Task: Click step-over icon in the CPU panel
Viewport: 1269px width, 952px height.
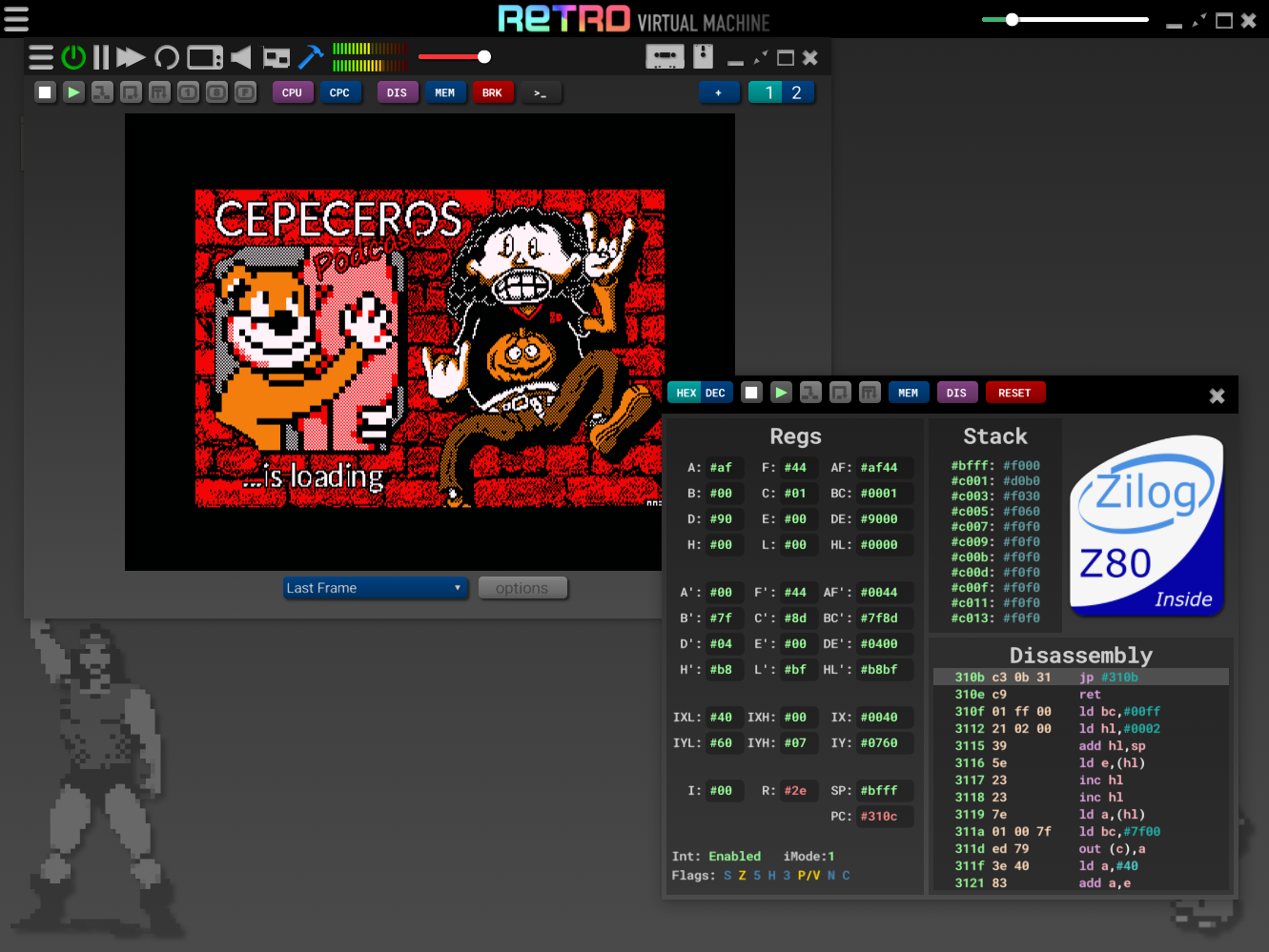Action: tap(840, 393)
